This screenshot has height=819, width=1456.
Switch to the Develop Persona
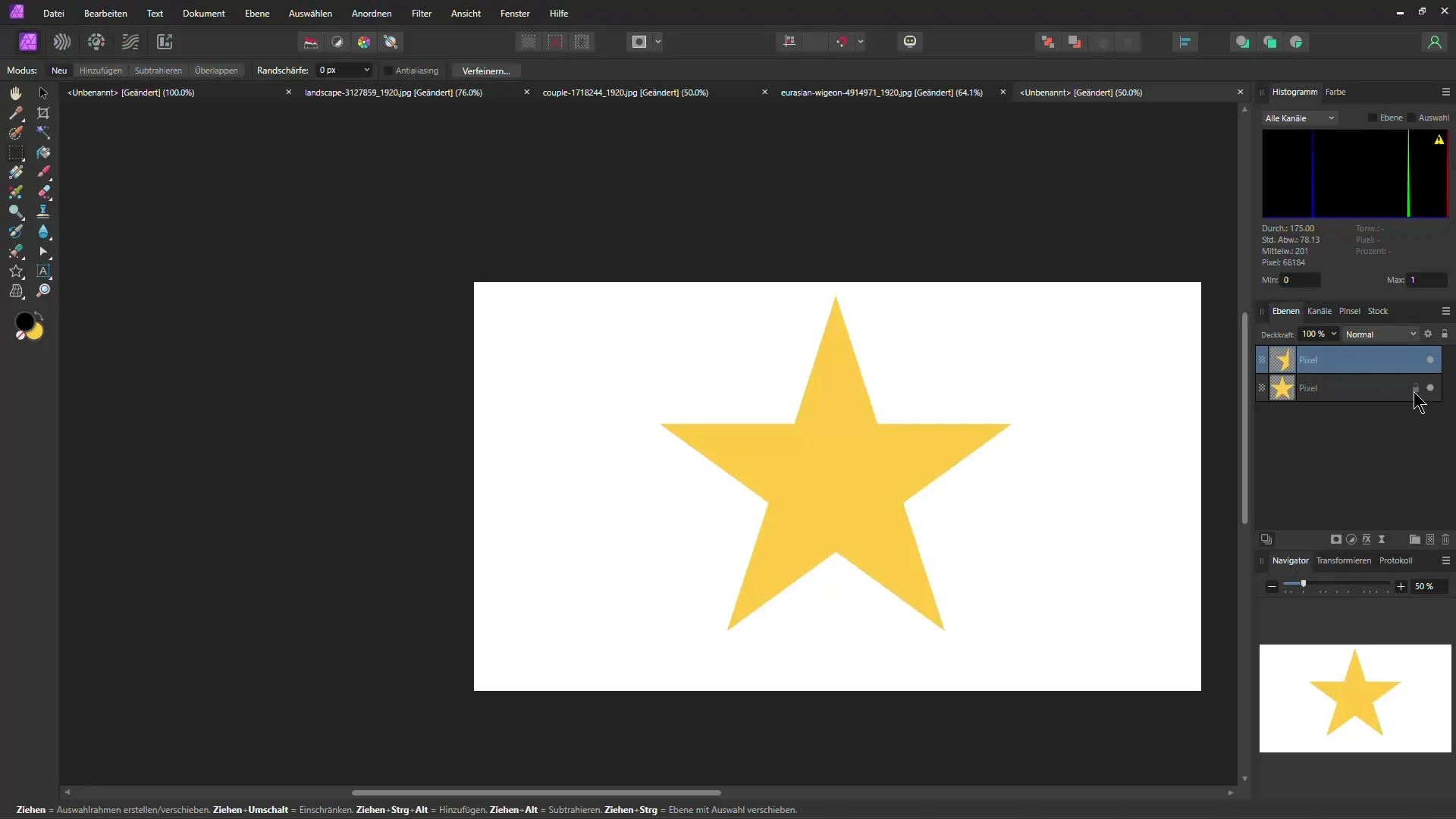(96, 42)
